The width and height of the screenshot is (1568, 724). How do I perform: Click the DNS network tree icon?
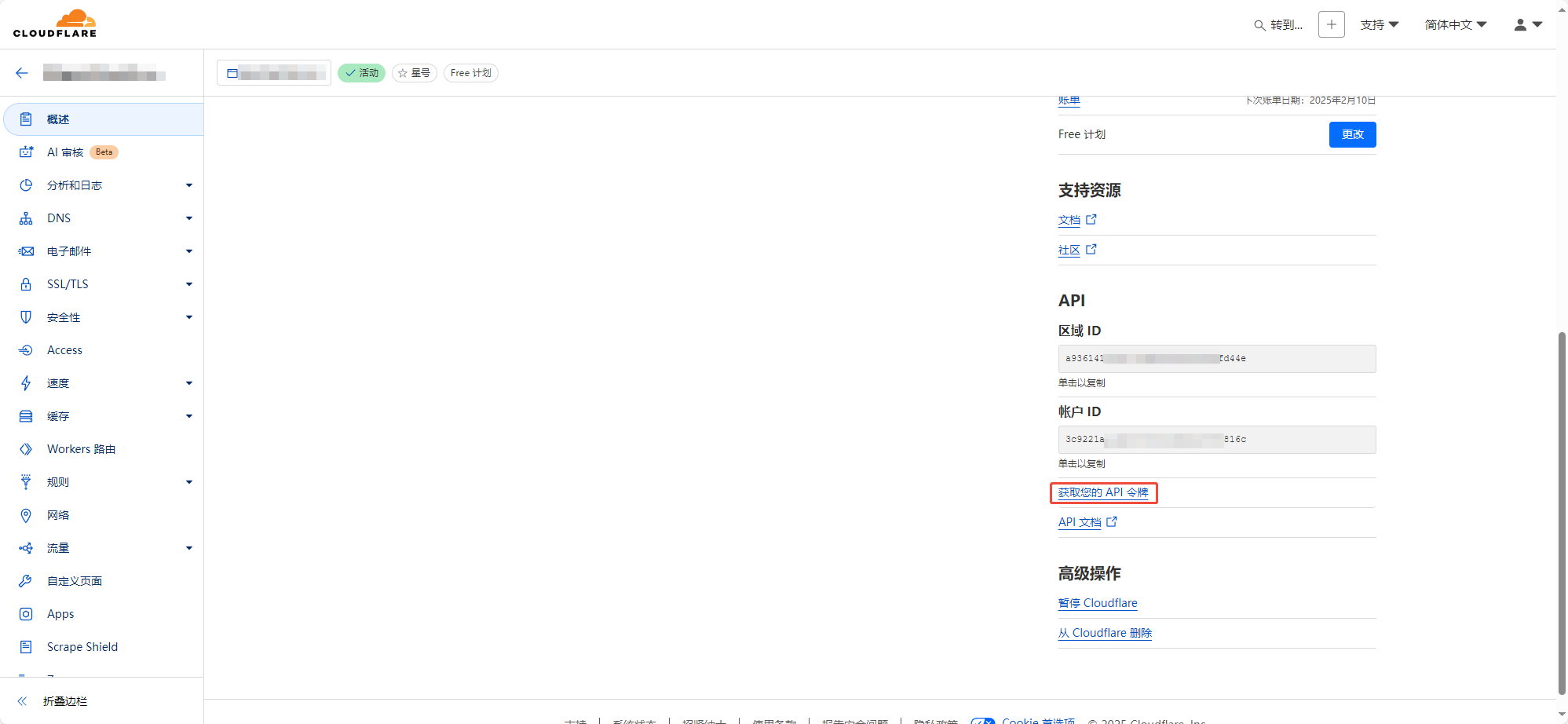(x=26, y=218)
